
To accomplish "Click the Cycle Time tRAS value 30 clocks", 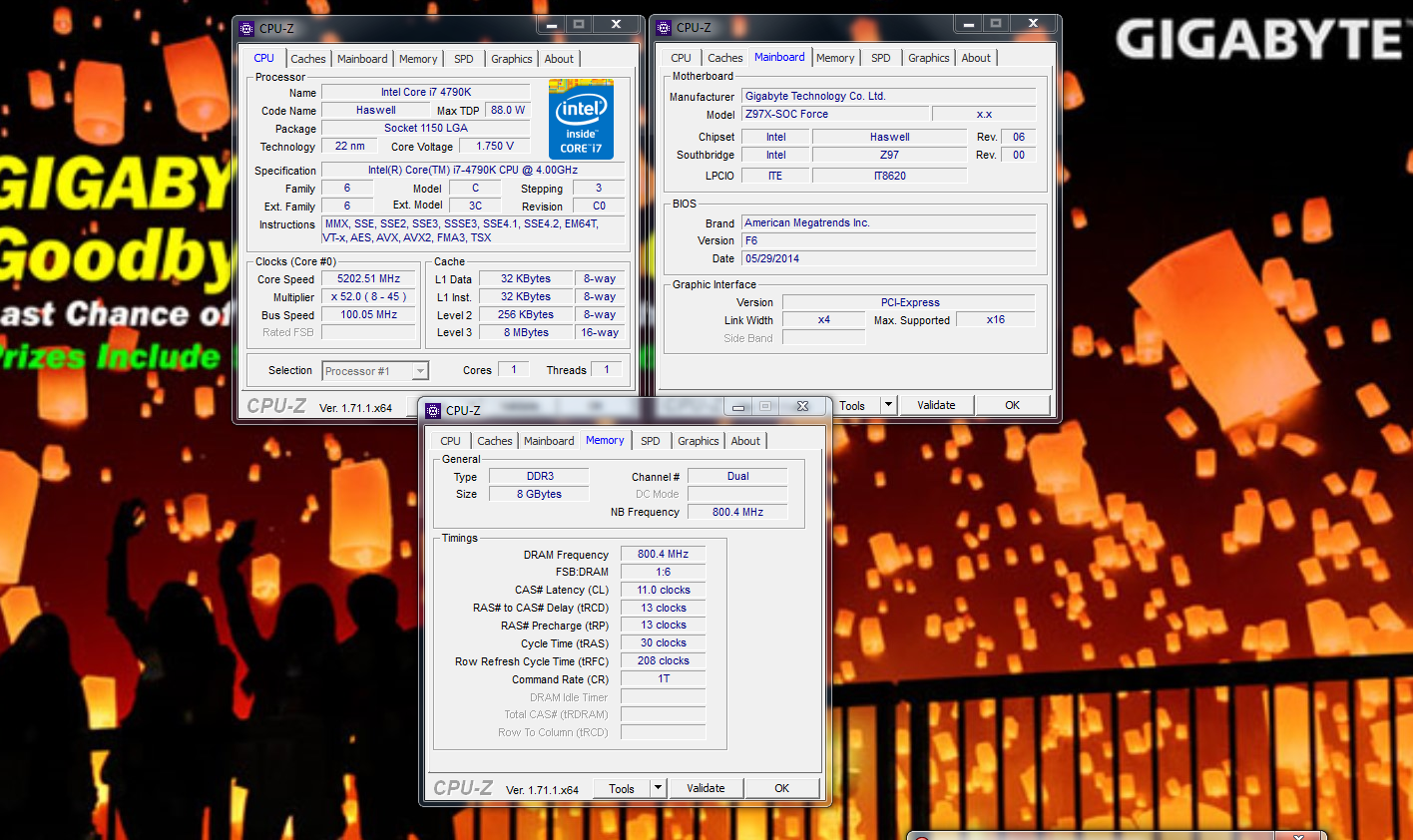I will click(663, 642).
